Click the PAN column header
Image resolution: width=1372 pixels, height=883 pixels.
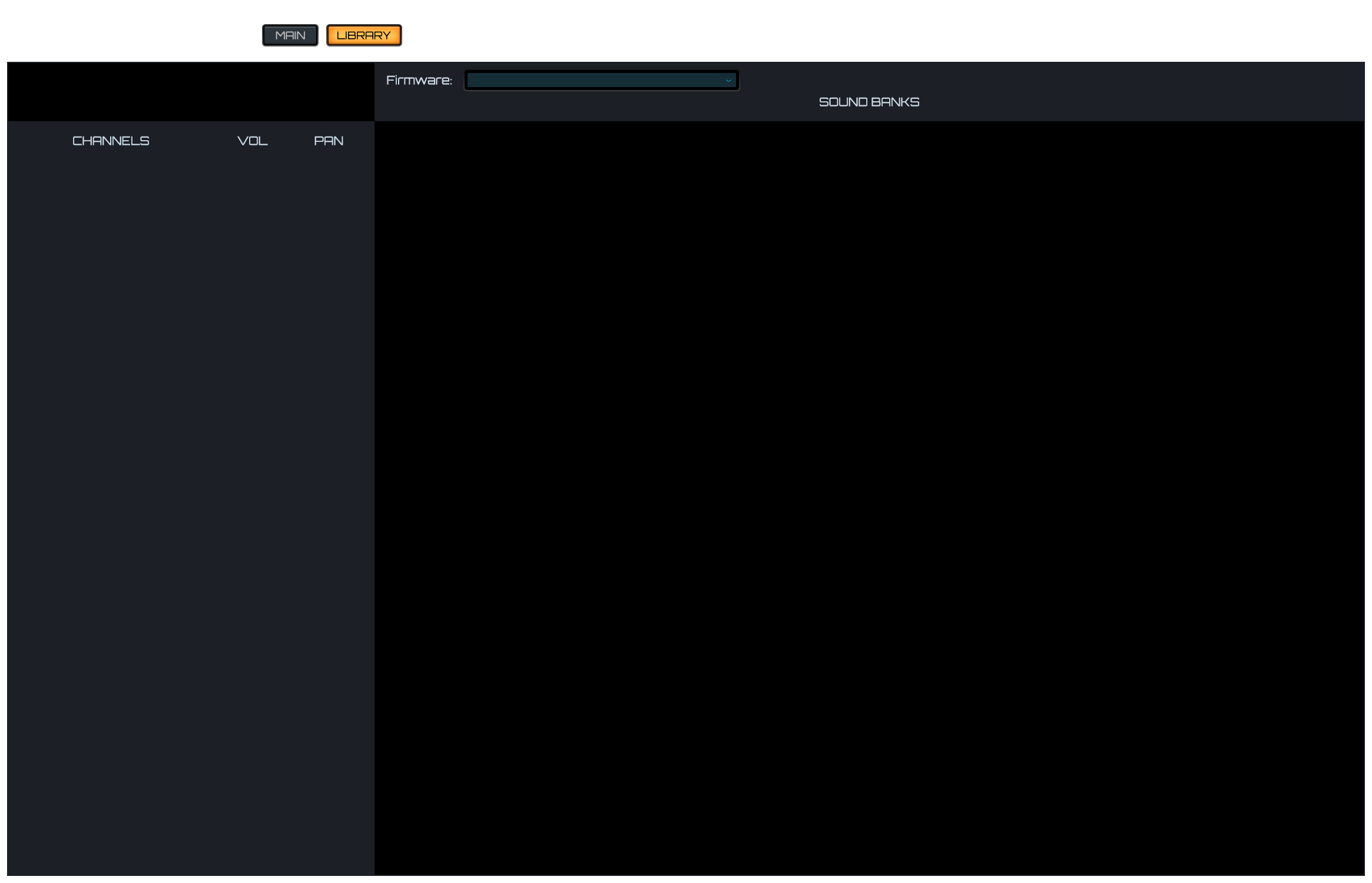pos(329,141)
